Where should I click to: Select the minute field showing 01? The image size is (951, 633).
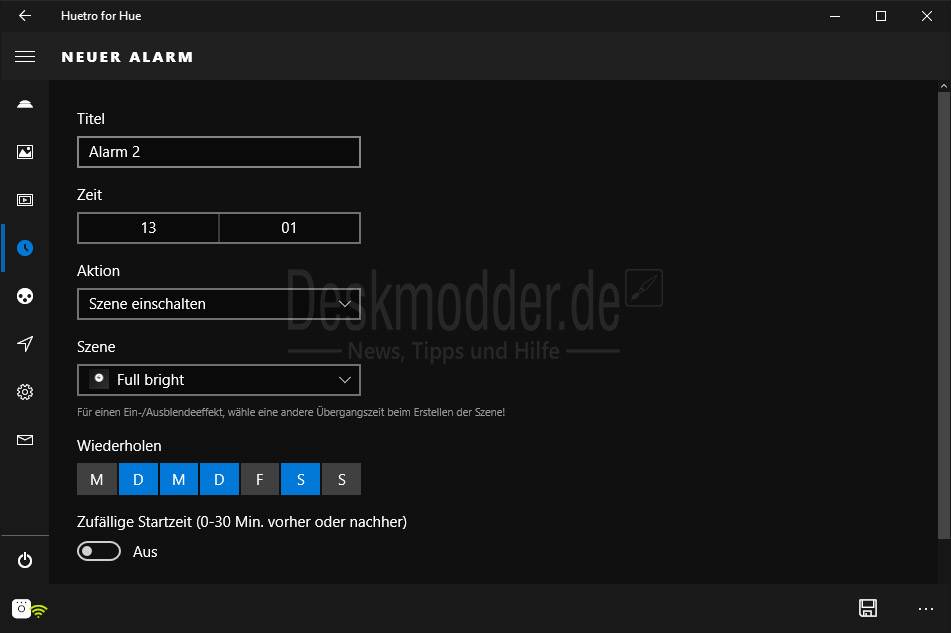point(289,228)
